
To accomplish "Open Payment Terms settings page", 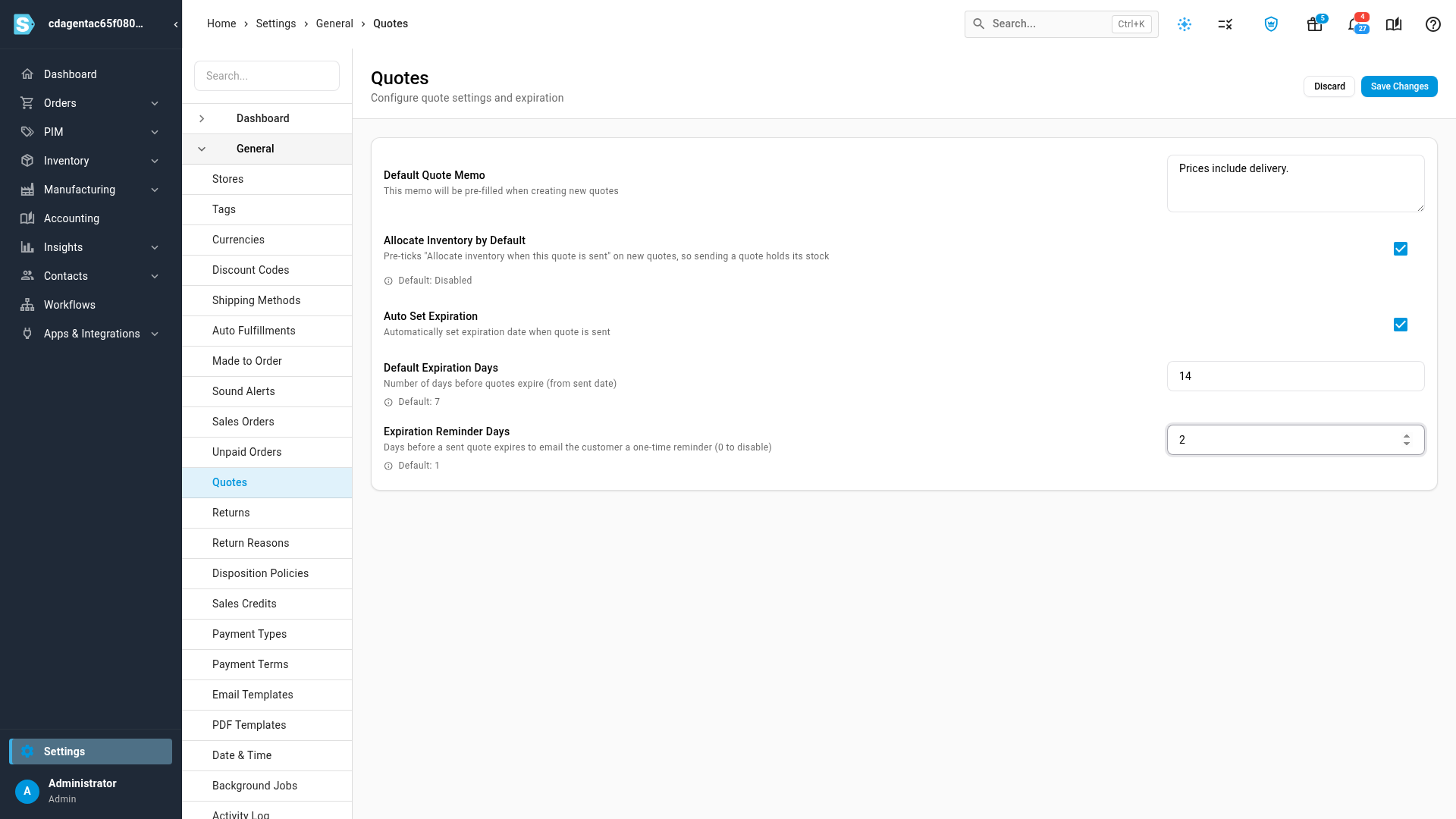I will pos(267,664).
